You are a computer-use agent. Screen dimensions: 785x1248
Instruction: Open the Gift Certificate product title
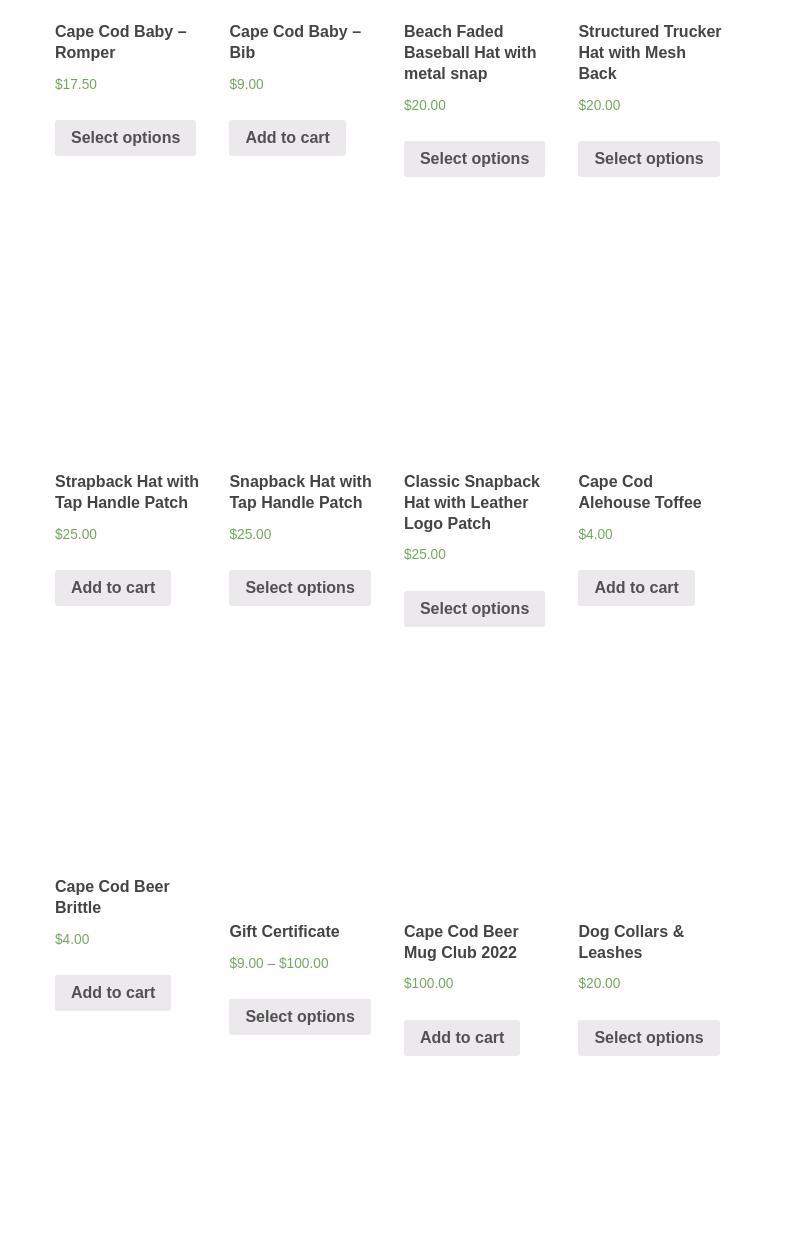click(x=284, y=931)
